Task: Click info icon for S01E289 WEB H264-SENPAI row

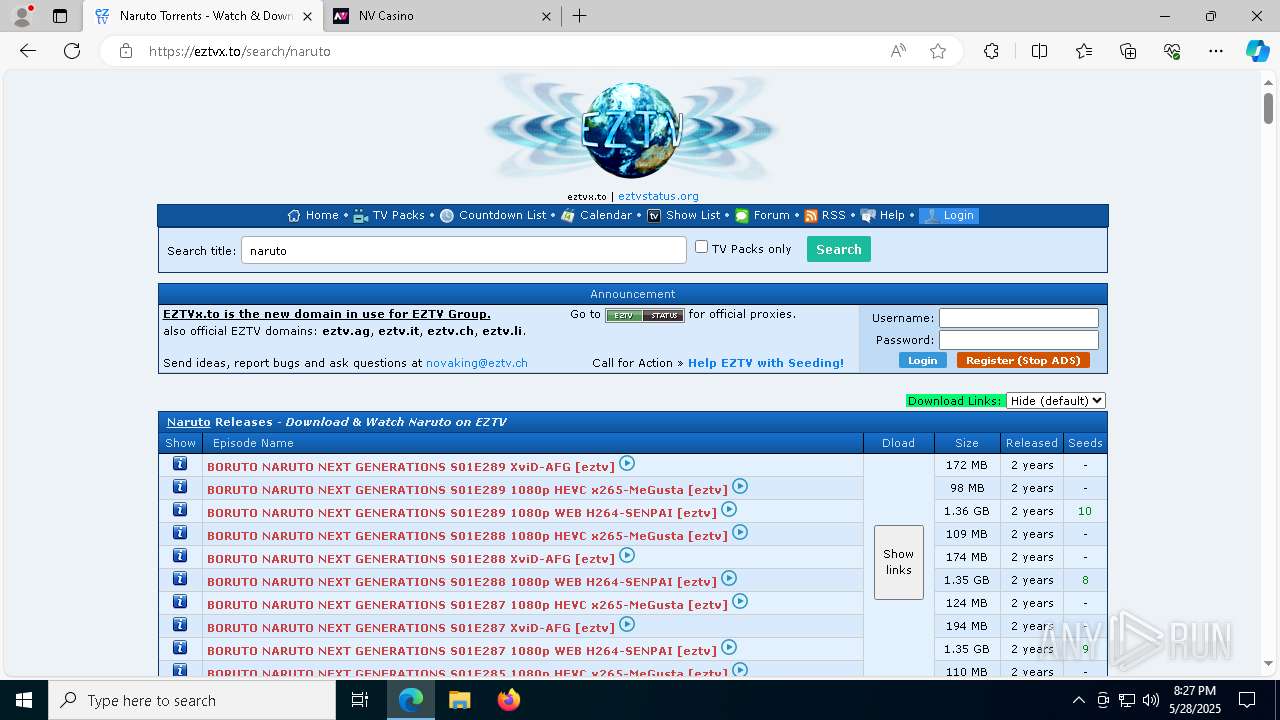Action: click(x=180, y=510)
